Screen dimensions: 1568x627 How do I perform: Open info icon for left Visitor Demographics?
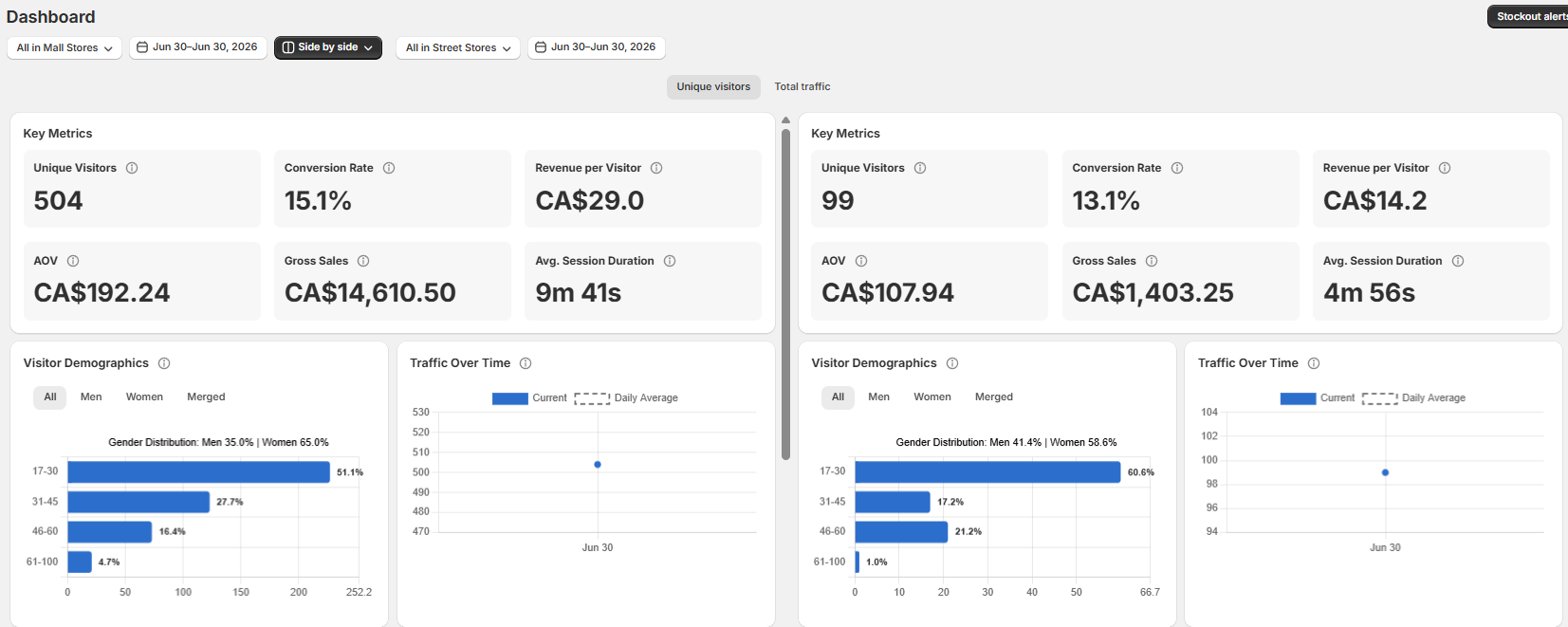164,363
